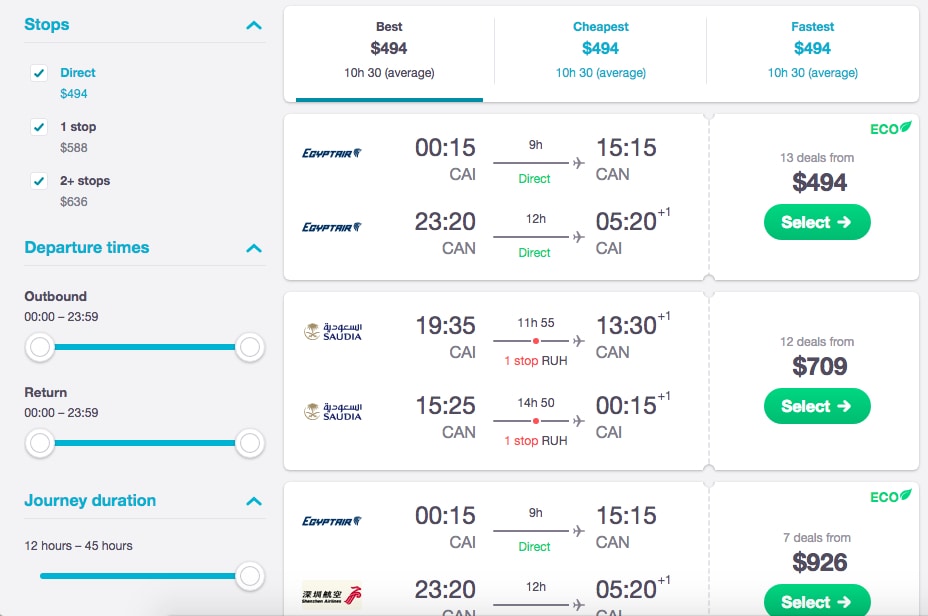Image resolution: width=928 pixels, height=616 pixels.
Task: Click the Journey duration slider handle
Action: tap(250, 575)
